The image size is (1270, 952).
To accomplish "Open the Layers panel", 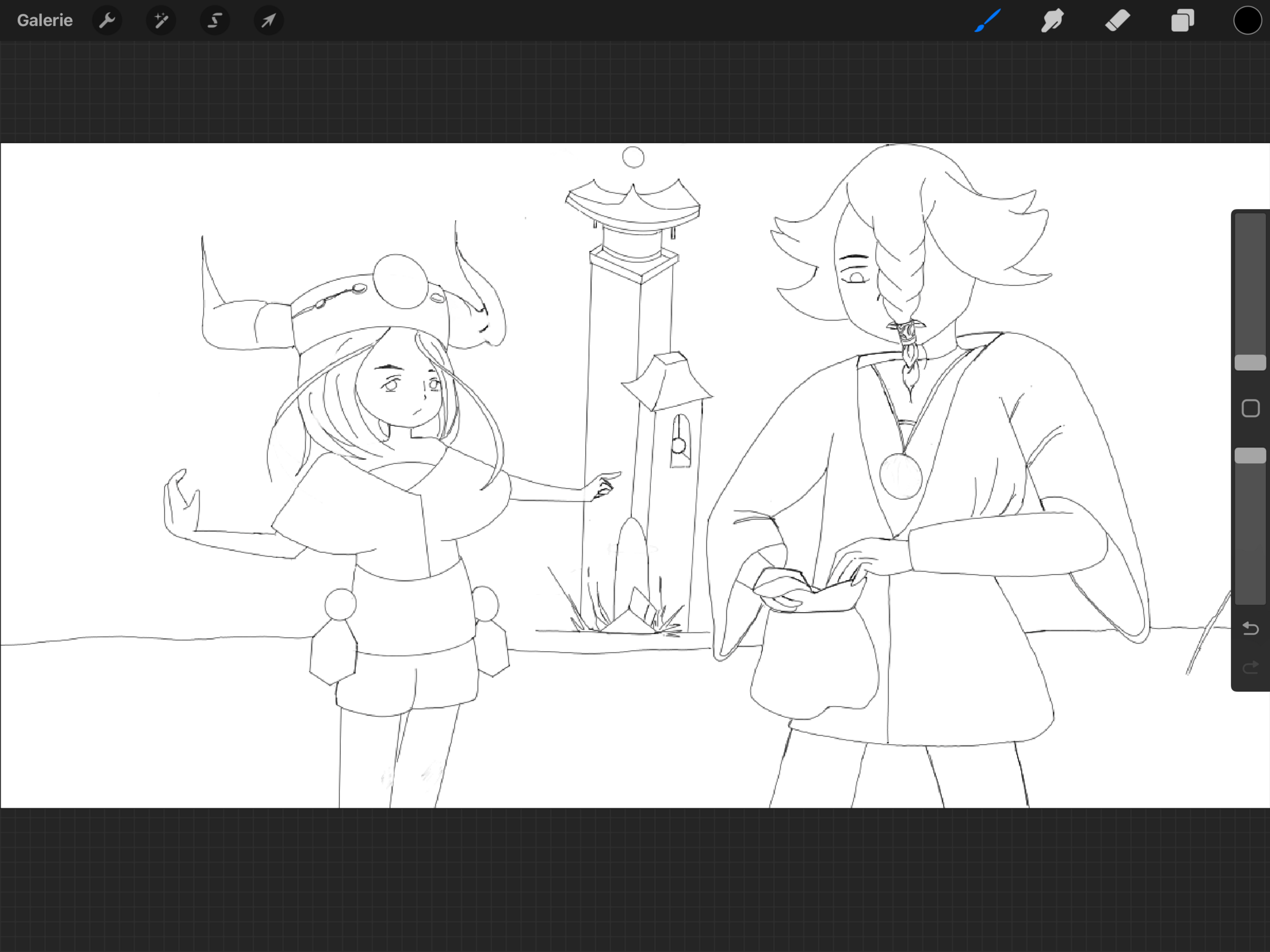I will (x=1182, y=21).
